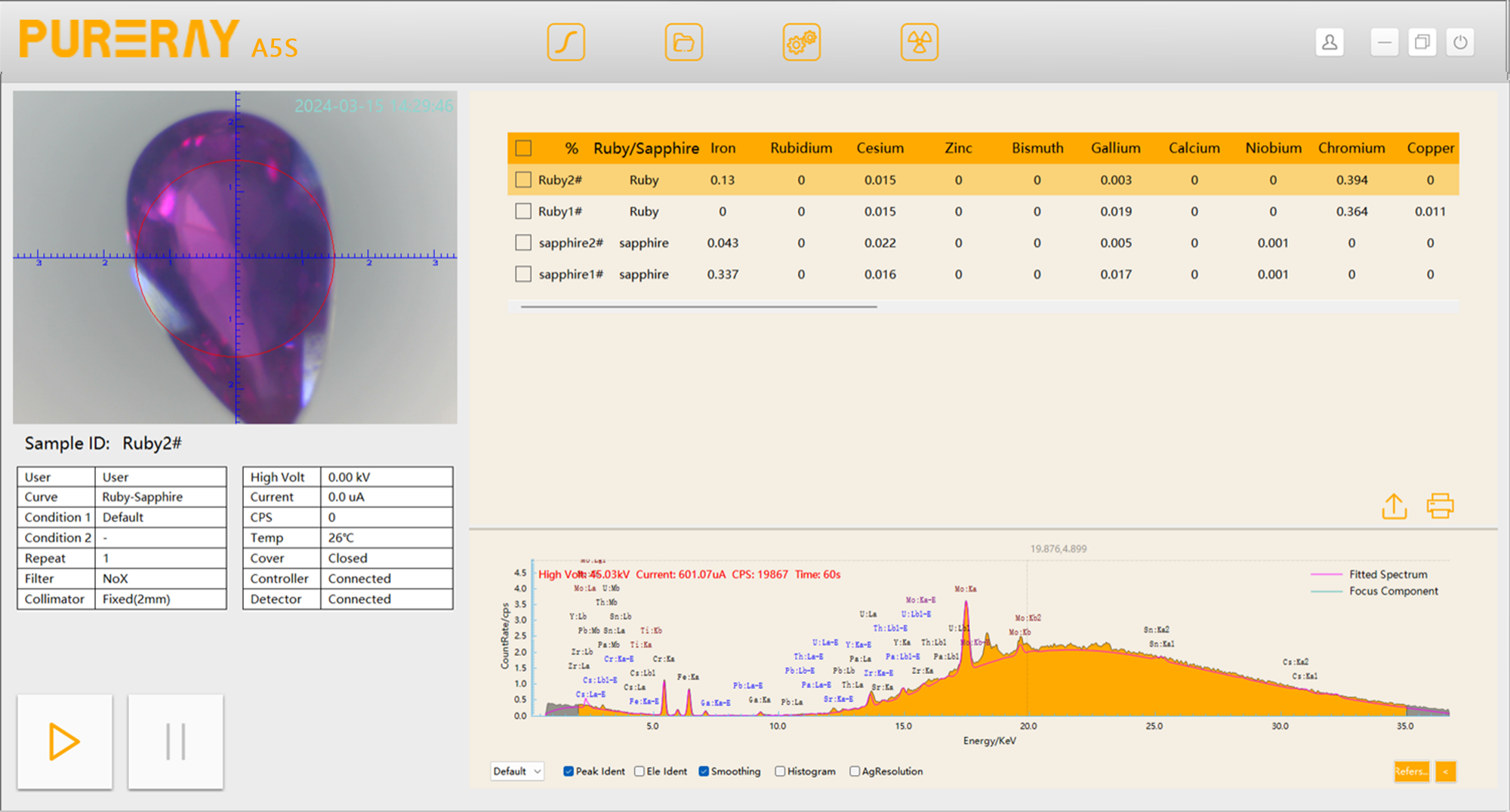The image size is (1510, 812).
Task: Toggle the Histogram checkbox
Action: tap(780, 771)
